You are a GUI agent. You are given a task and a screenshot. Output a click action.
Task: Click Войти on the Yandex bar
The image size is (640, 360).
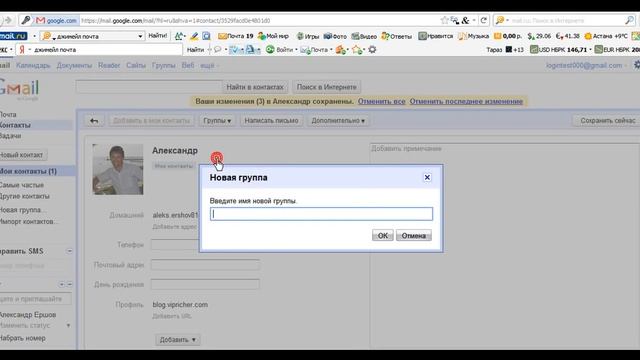[280, 50]
